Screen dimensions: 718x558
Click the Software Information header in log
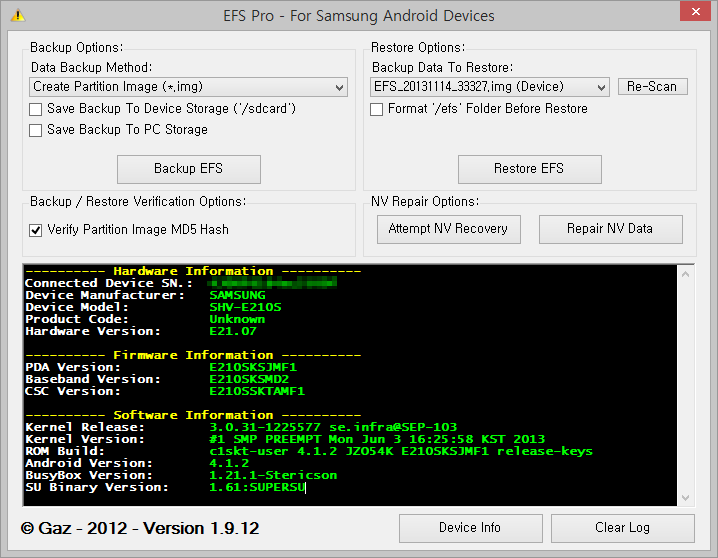[x=193, y=415]
